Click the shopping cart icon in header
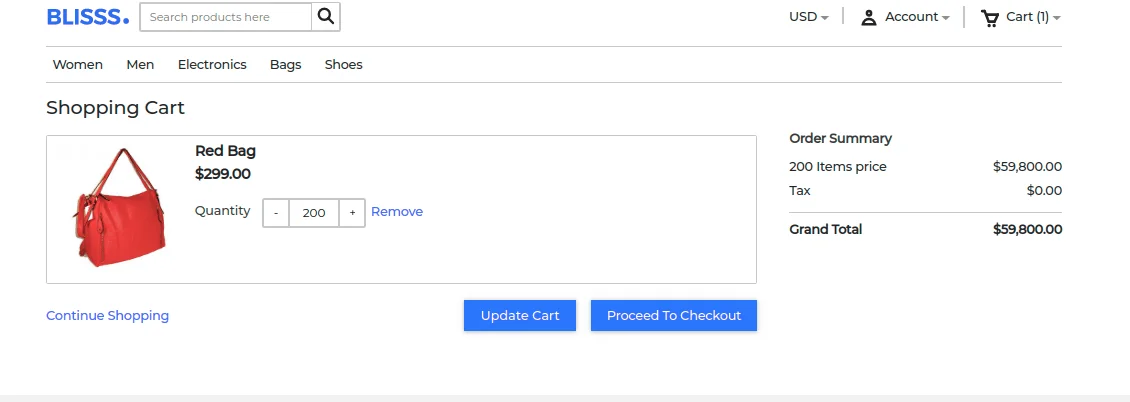The image size is (1130, 402). click(x=990, y=17)
